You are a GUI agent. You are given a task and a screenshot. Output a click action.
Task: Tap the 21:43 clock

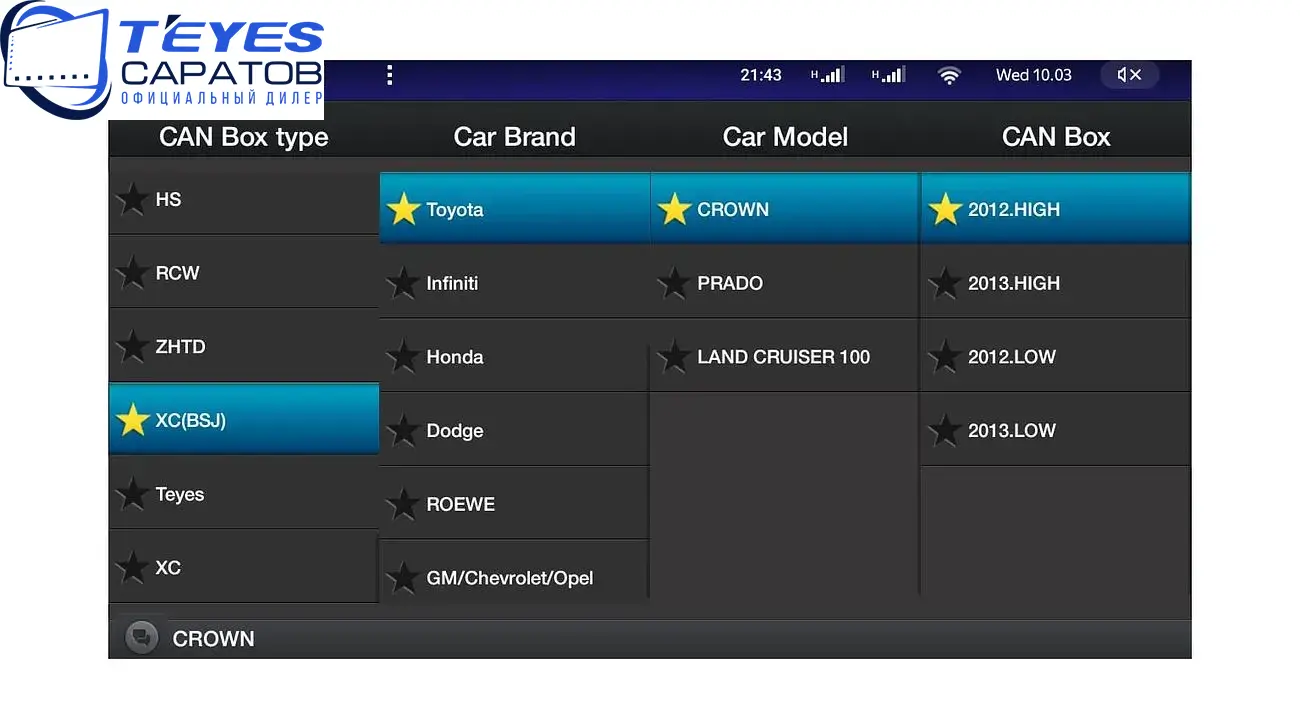[761, 75]
